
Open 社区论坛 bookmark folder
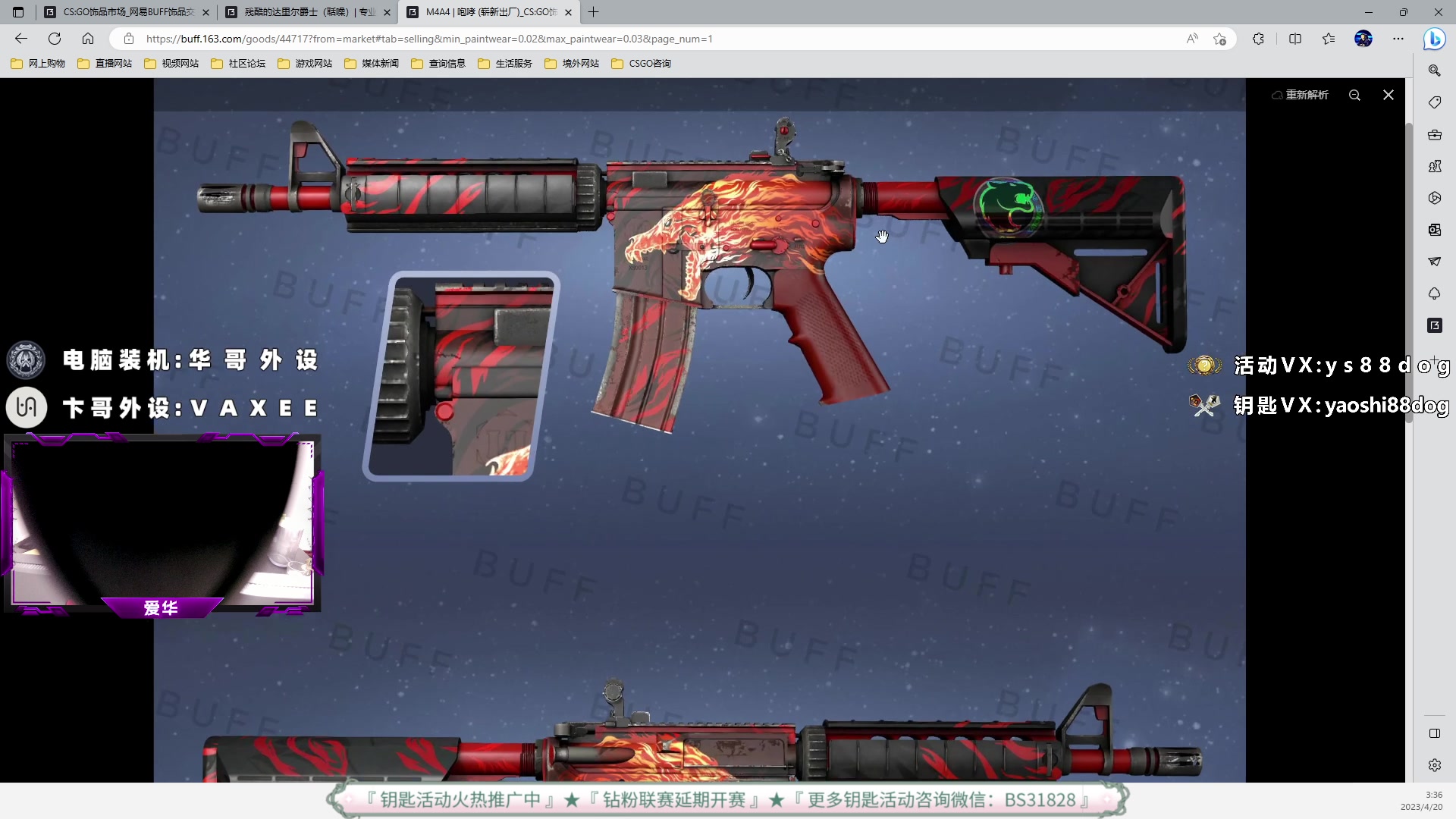238,64
